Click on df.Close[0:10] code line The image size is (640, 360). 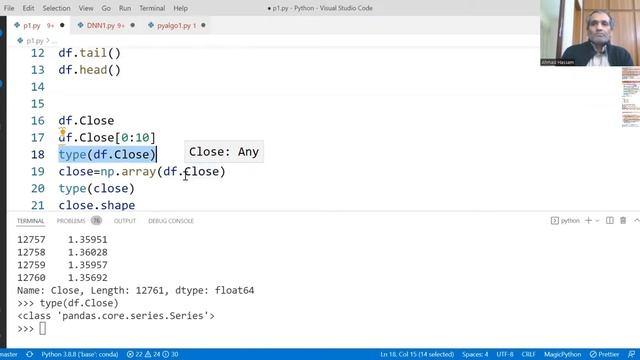(x=107, y=138)
